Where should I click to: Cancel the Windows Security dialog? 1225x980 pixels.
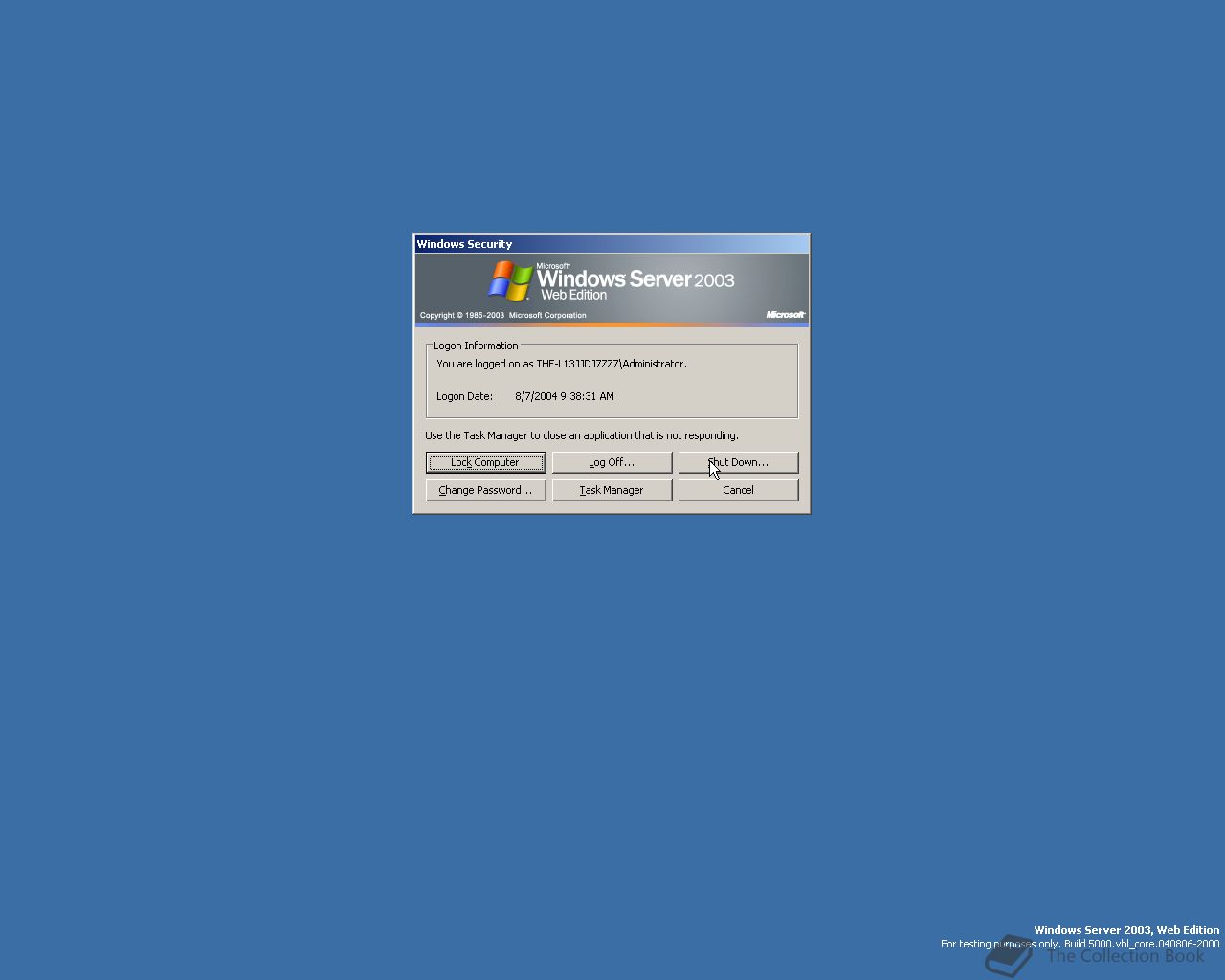(x=738, y=490)
